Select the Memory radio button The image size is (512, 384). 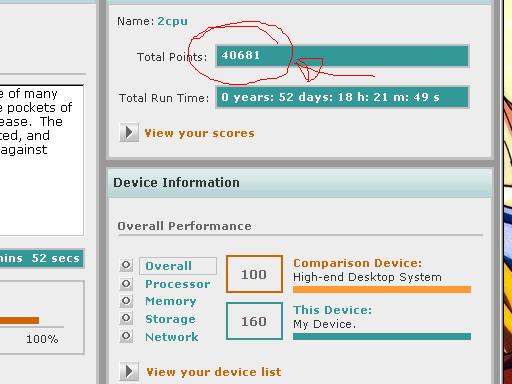point(126,301)
